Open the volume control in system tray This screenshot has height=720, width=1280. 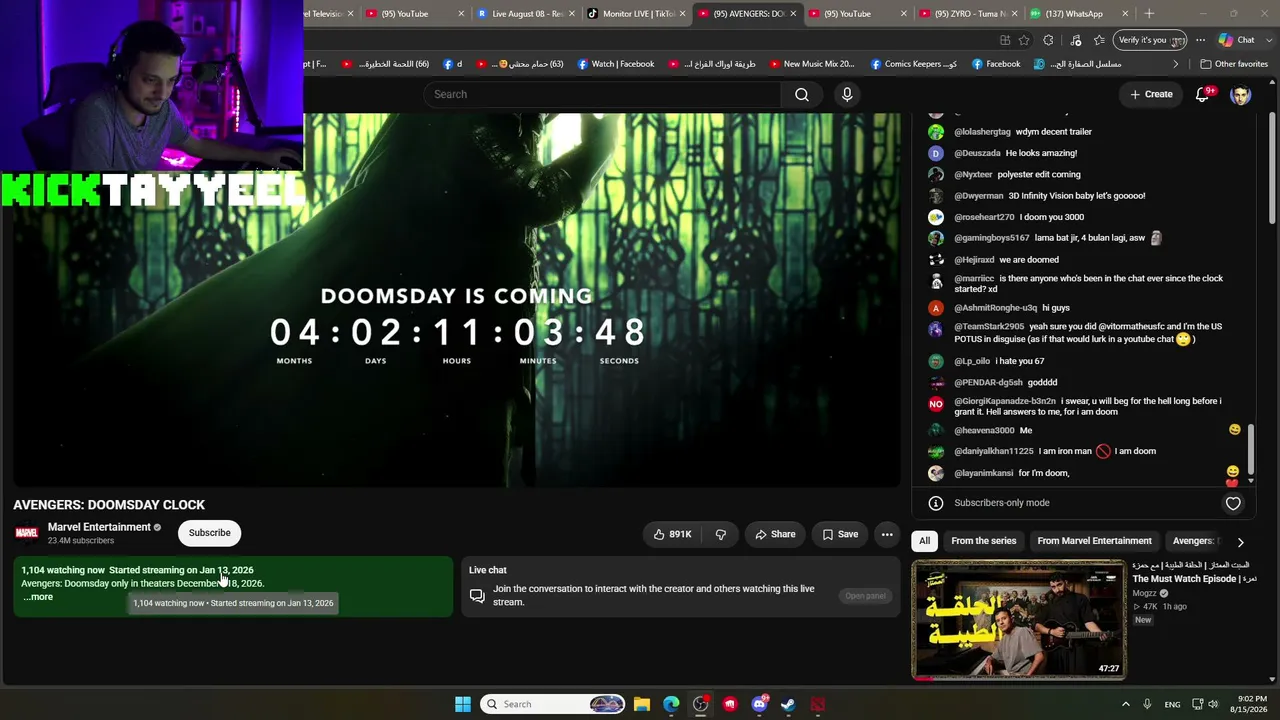tap(1213, 704)
